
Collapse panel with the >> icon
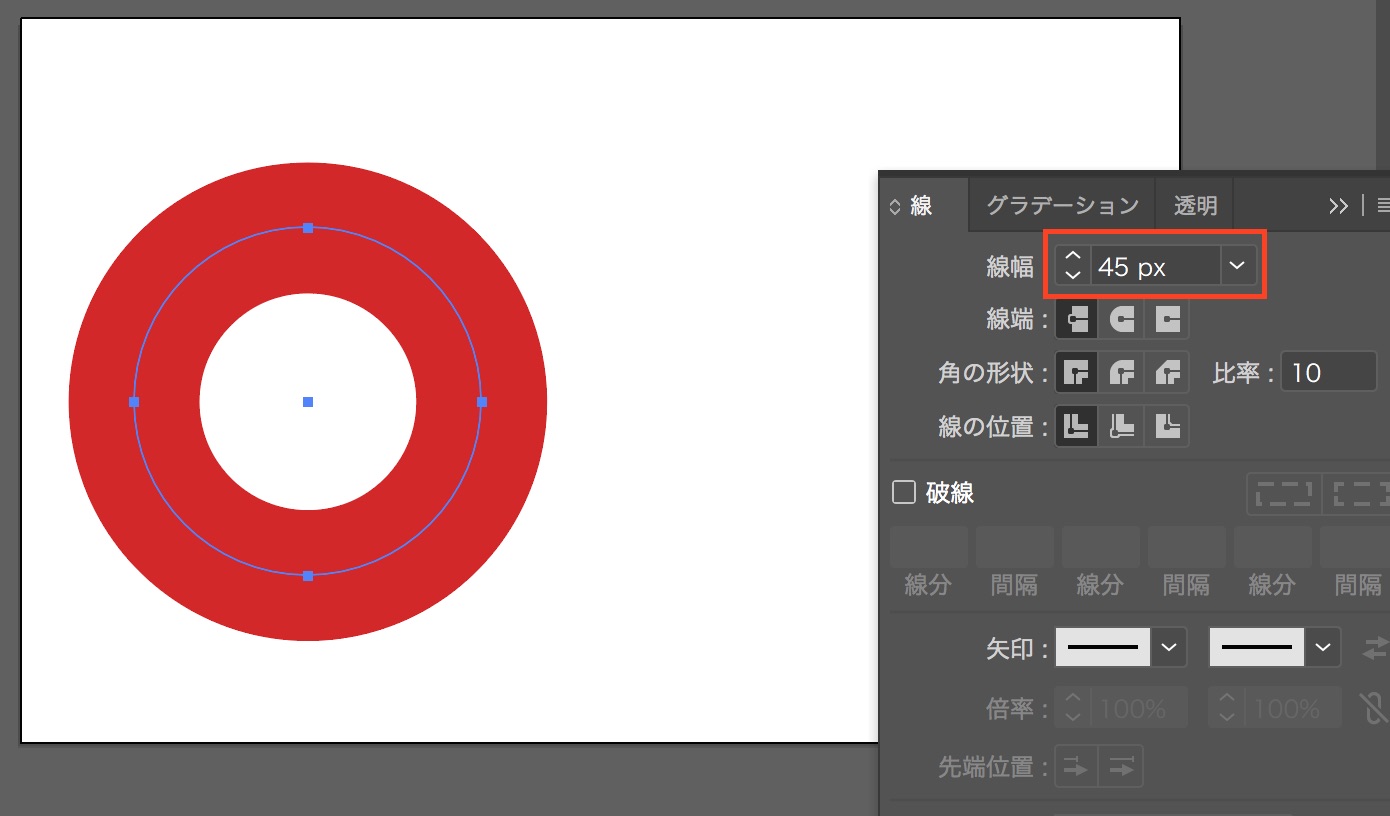pos(1338,205)
